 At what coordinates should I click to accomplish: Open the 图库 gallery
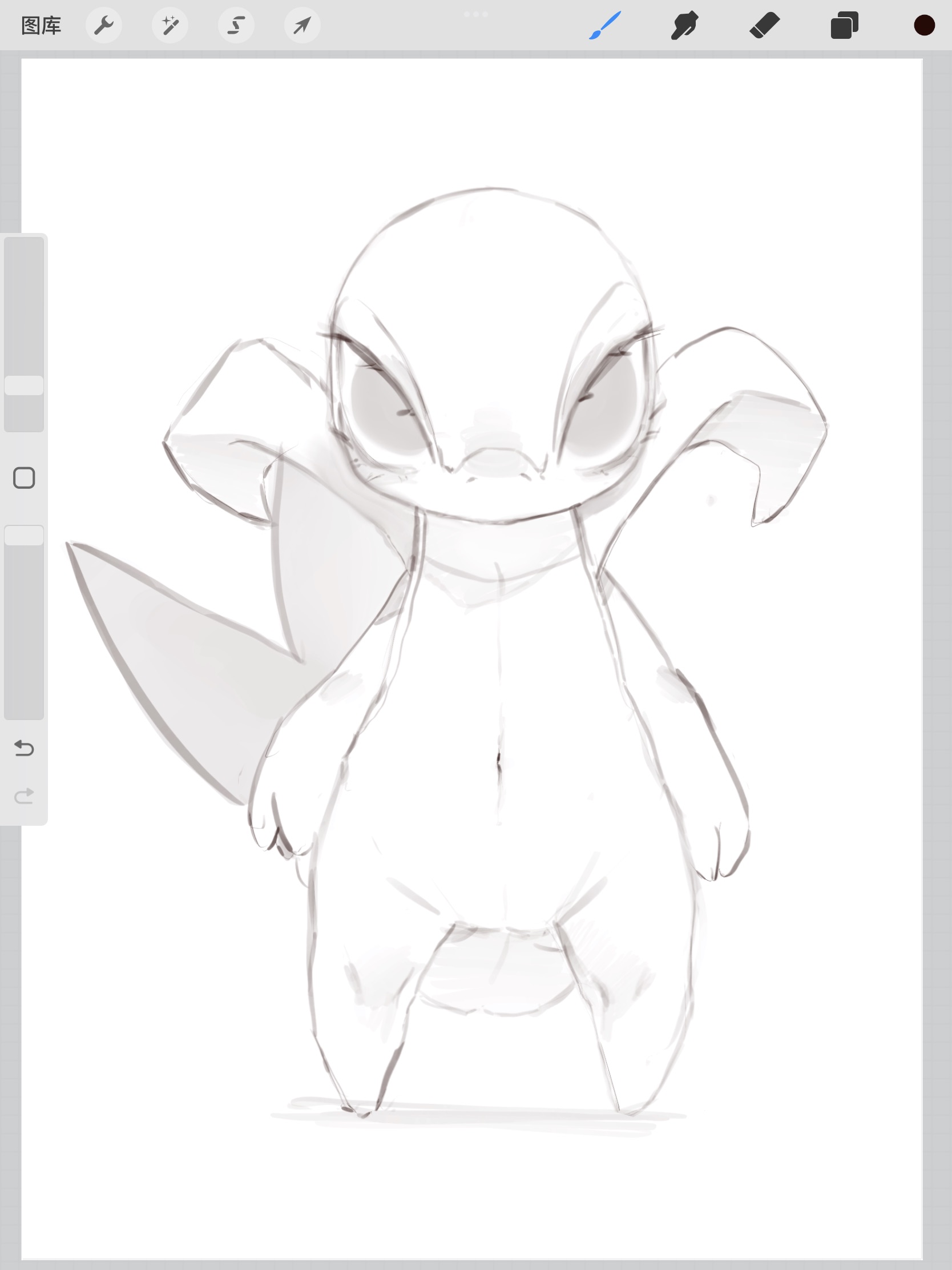pyautogui.click(x=41, y=26)
